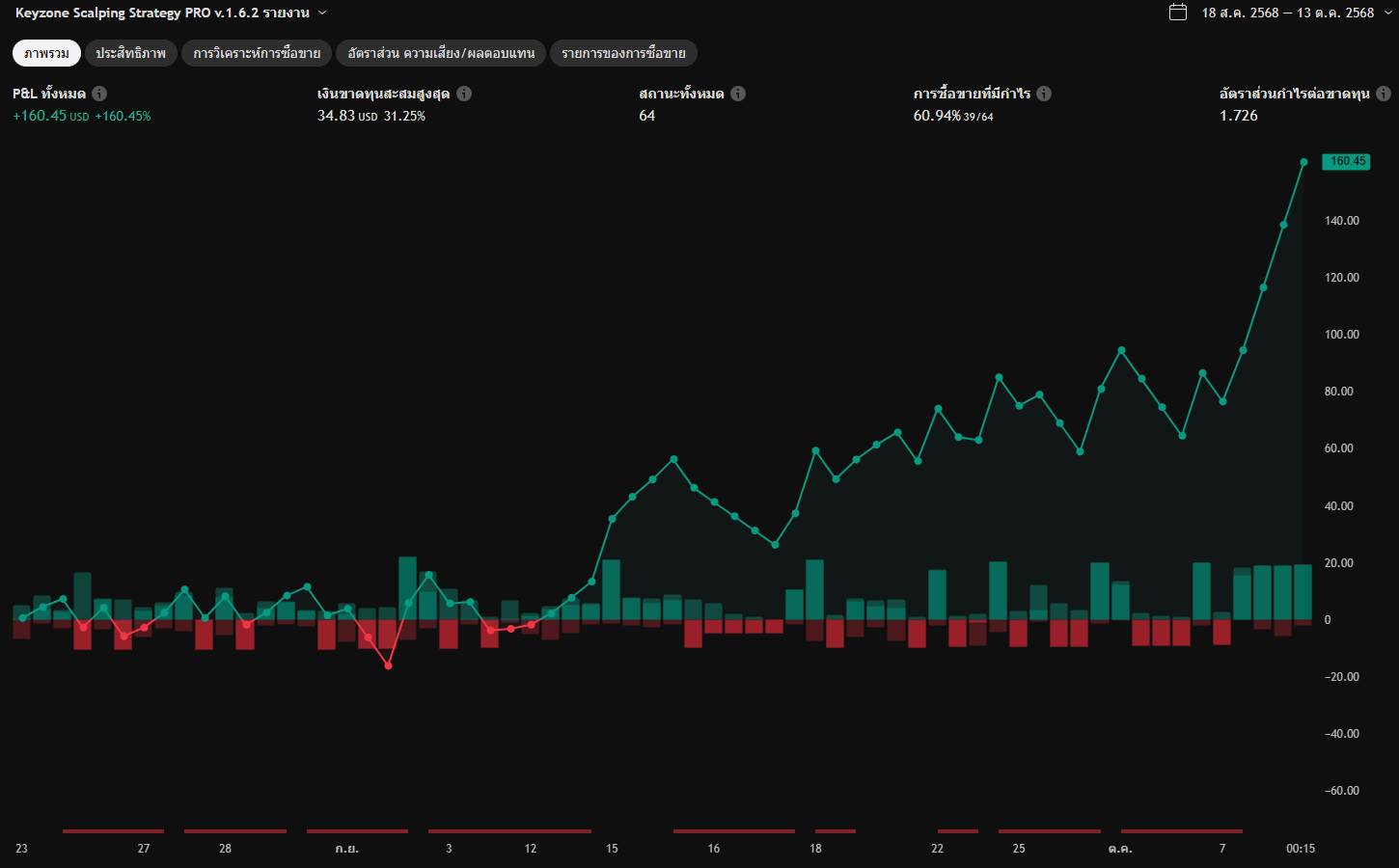
Task: Click info icon next to การซื้อขายที่มีกำไร
Action: pos(1044,94)
